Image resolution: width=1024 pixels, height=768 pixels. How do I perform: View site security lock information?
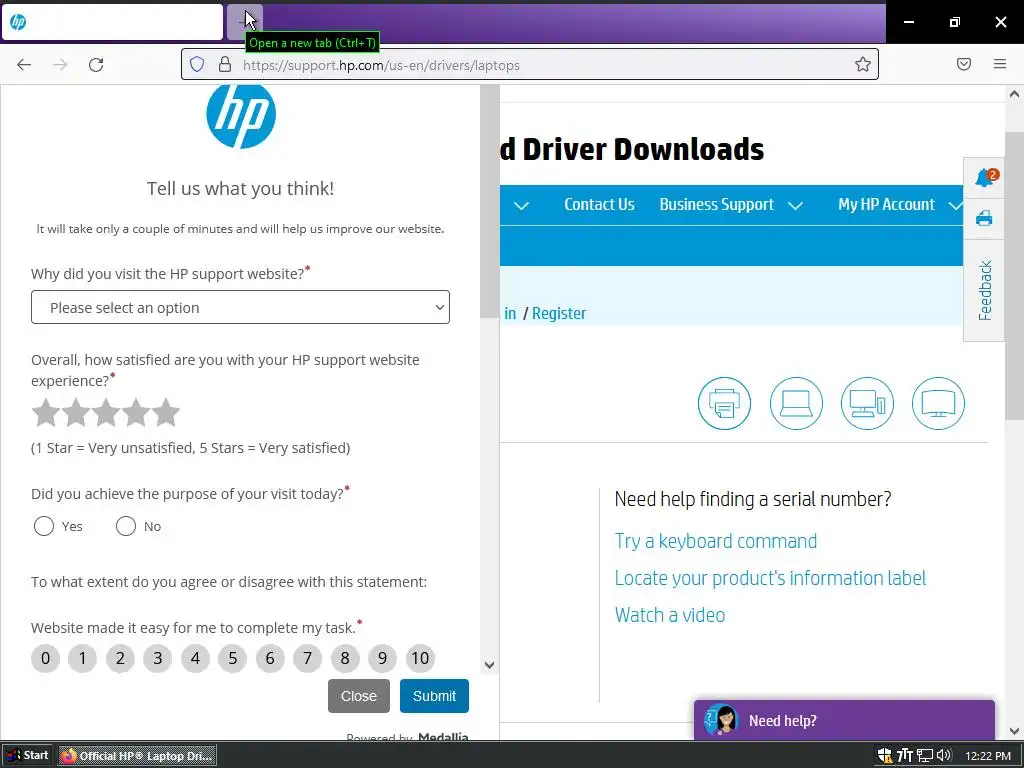225,65
